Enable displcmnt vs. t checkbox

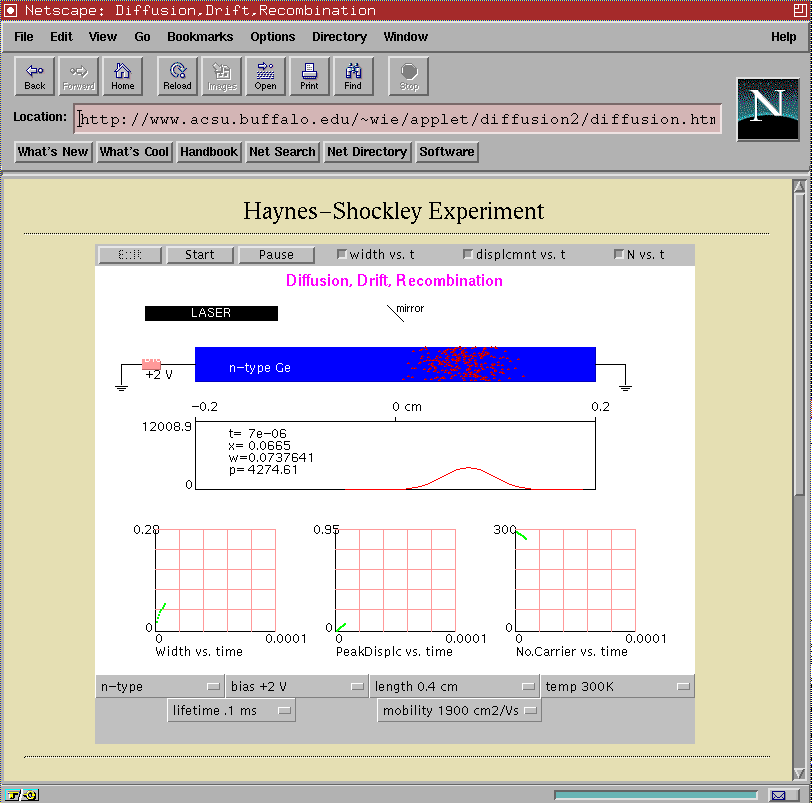point(468,255)
